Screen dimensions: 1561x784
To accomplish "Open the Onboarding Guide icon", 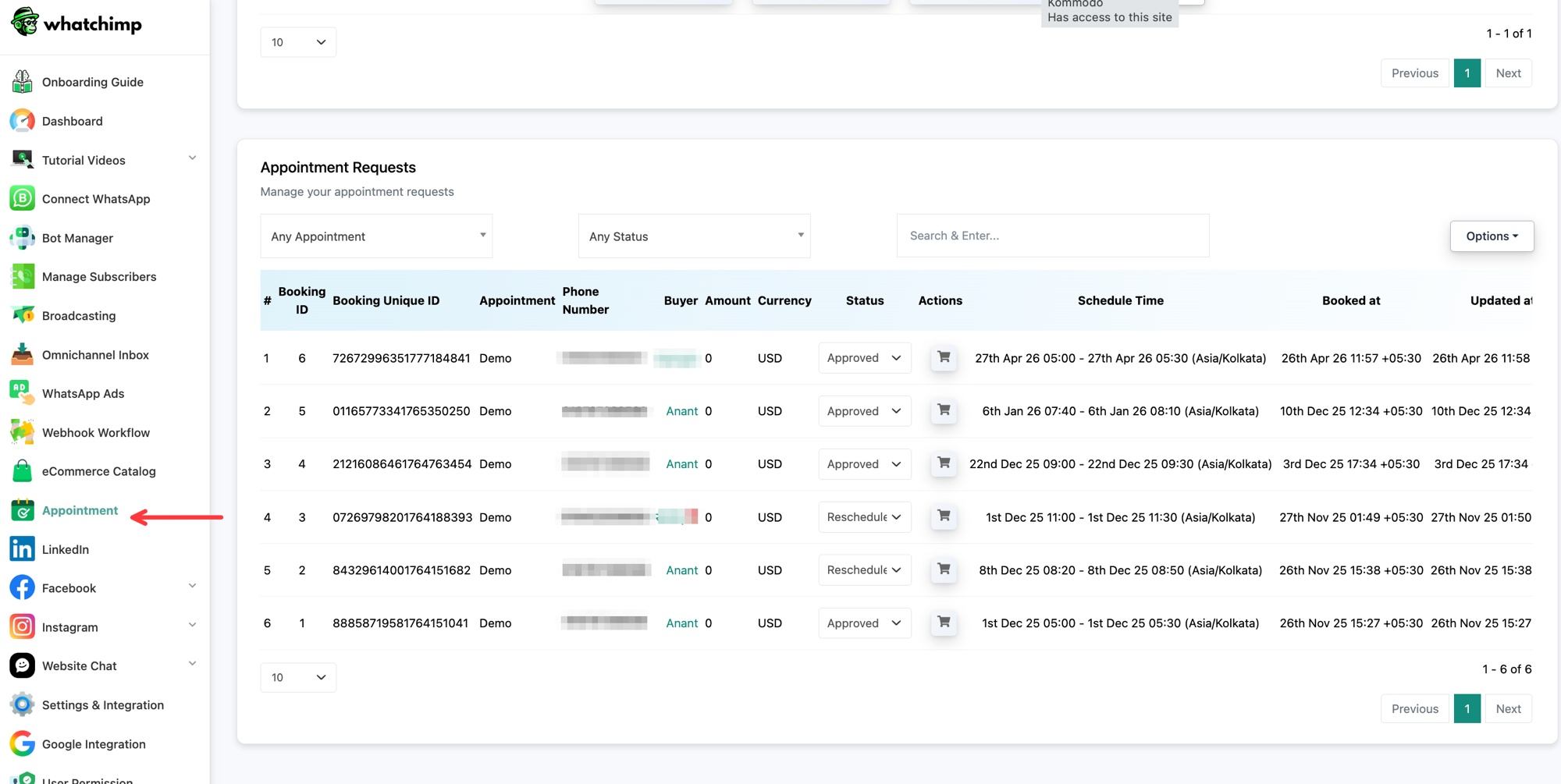I will (x=23, y=82).
